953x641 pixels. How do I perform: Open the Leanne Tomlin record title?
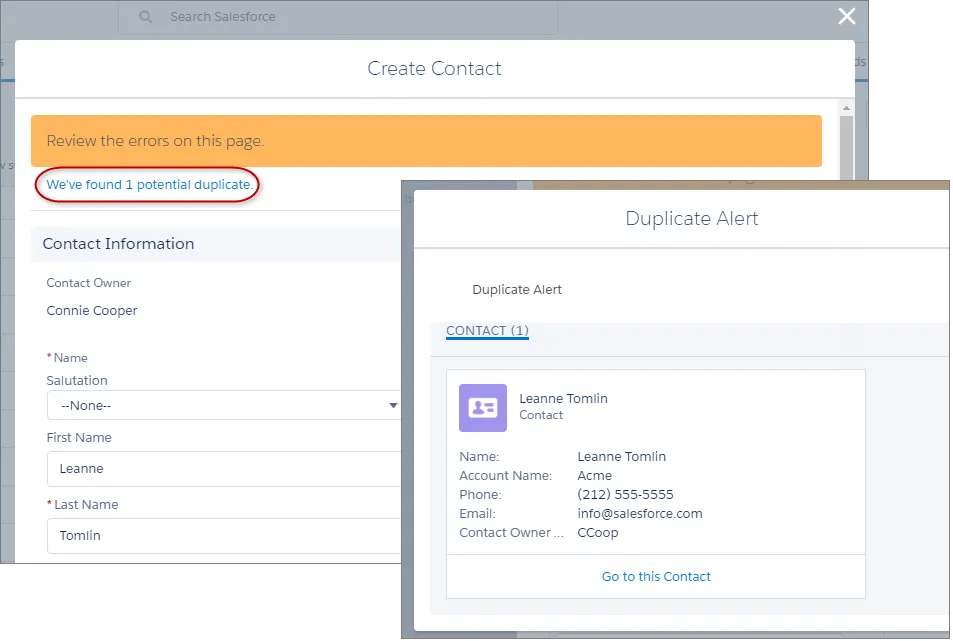[563, 399]
